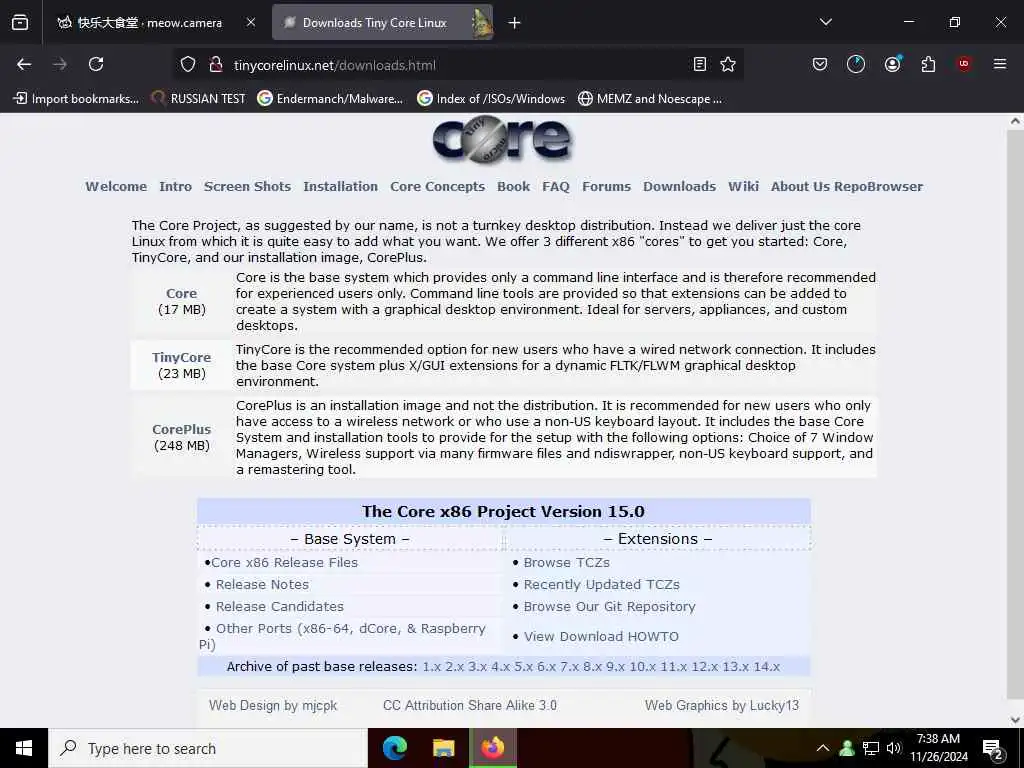Open Browse TCZs link

[567, 562]
